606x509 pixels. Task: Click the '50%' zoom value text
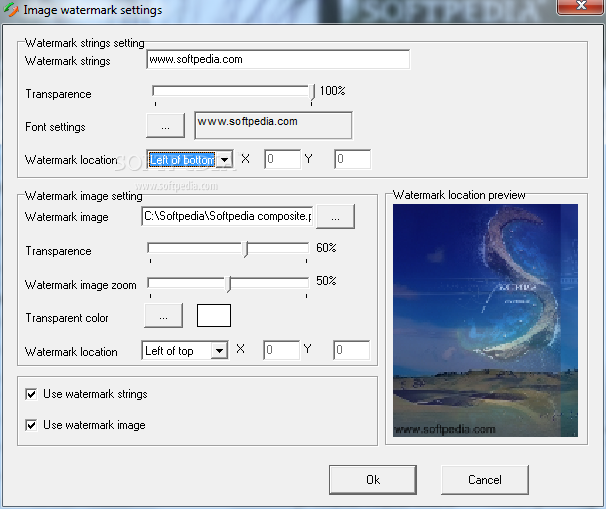click(326, 281)
